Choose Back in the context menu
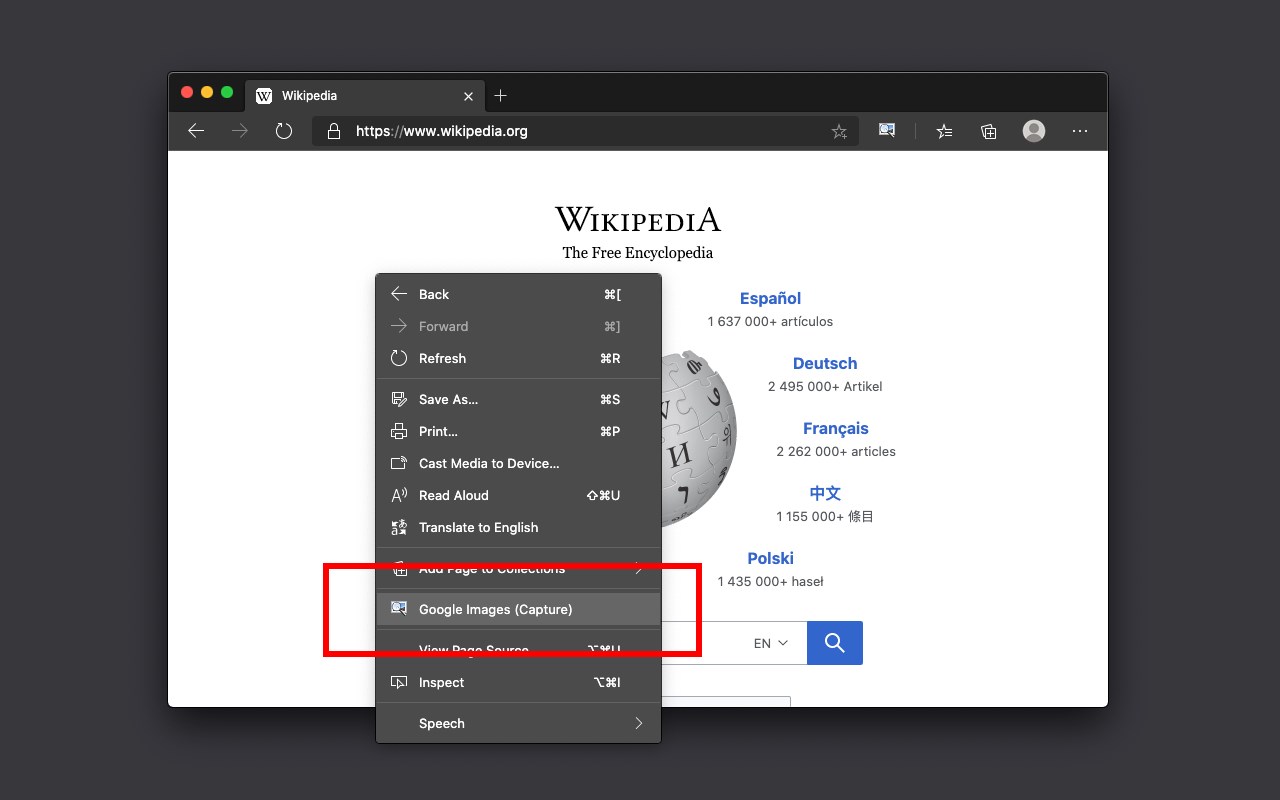Image resolution: width=1280 pixels, height=800 pixels. (x=518, y=294)
